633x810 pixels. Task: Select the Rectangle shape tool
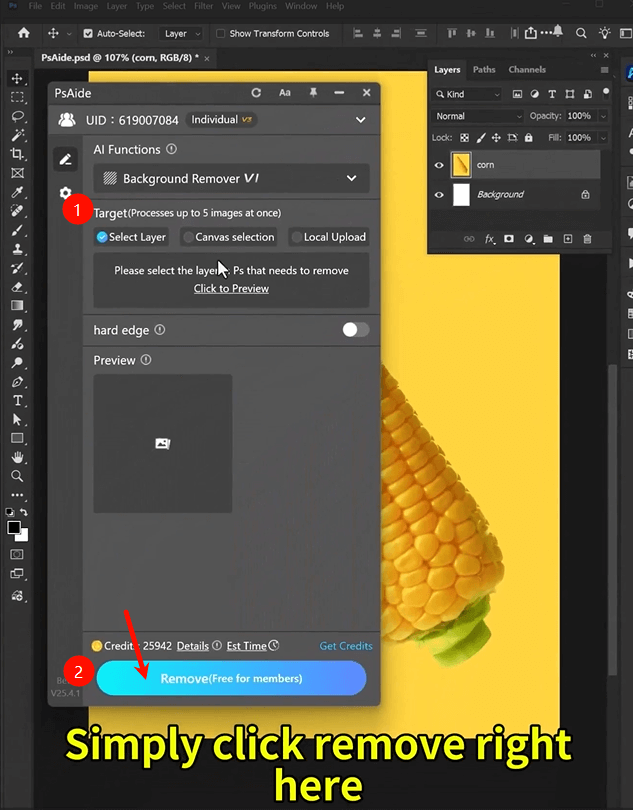click(x=17, y=439)
